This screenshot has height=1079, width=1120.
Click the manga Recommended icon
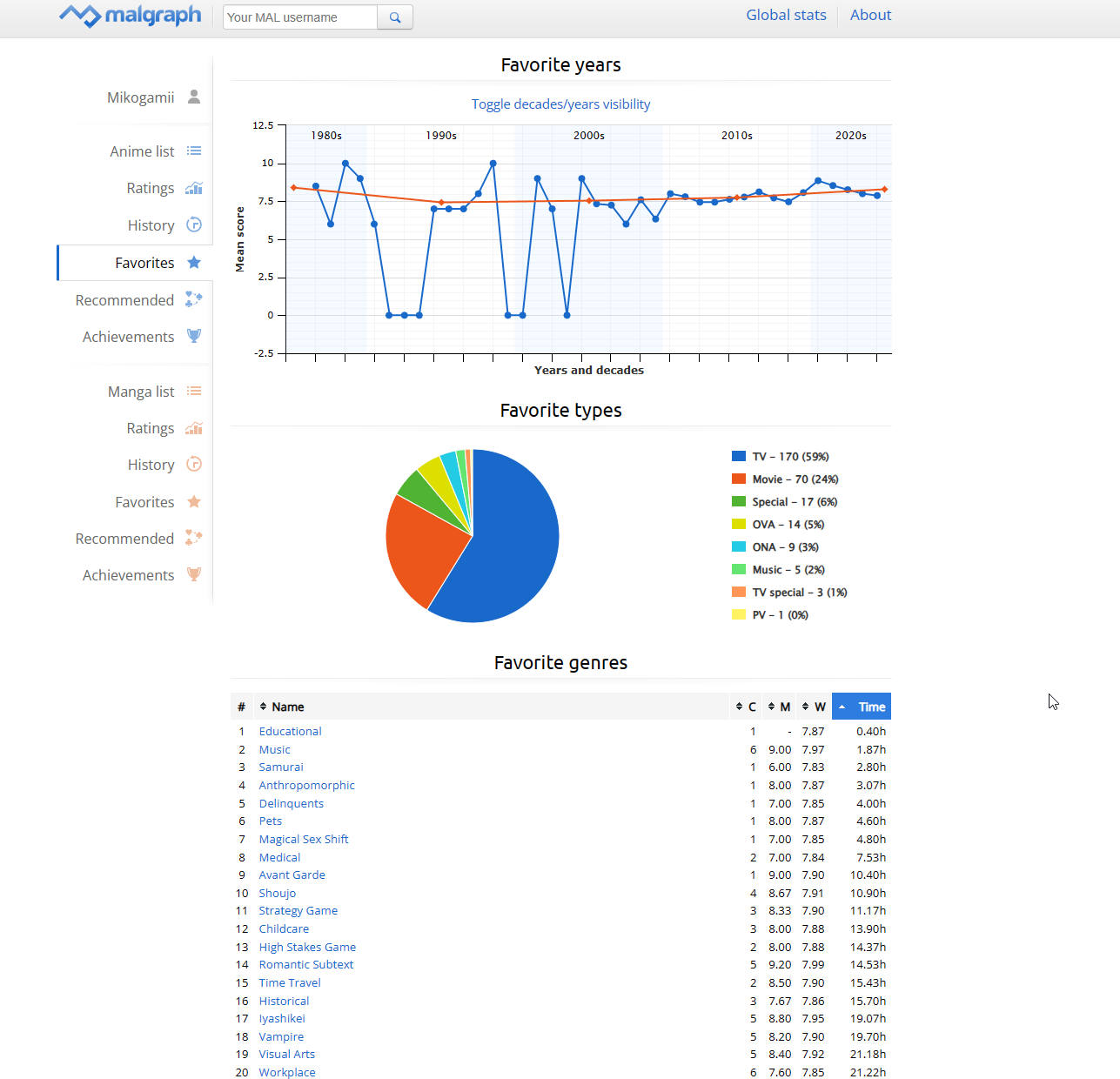tap(194, 539)
